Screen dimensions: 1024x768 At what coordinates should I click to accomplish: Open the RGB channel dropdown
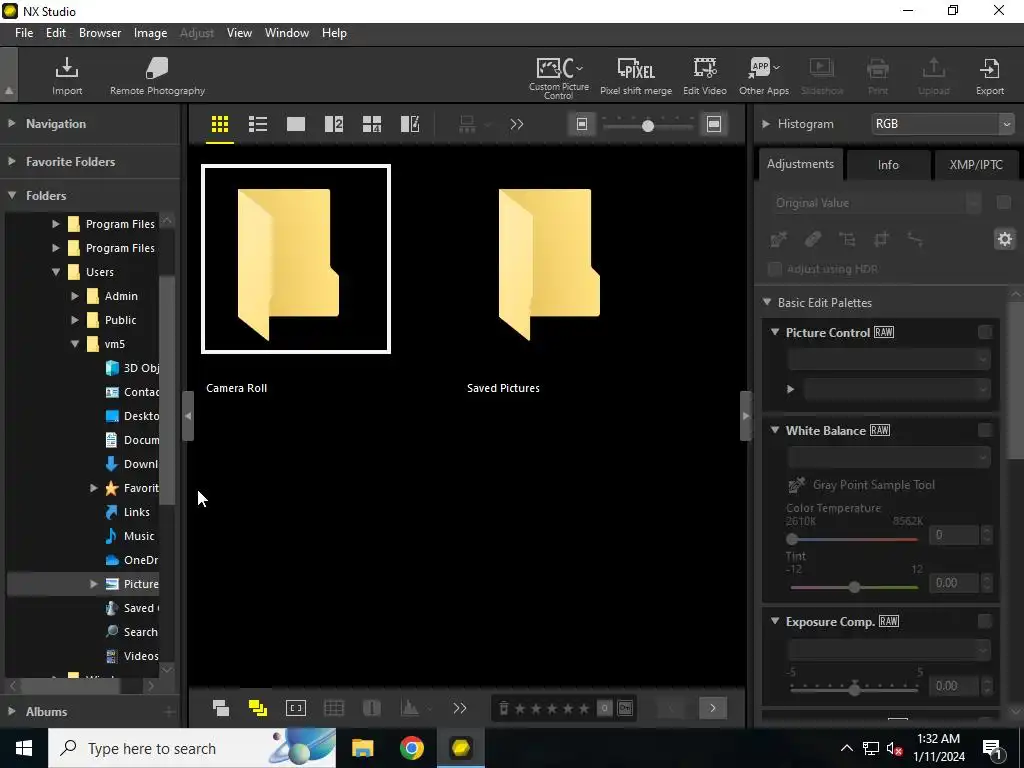point(942,123)
